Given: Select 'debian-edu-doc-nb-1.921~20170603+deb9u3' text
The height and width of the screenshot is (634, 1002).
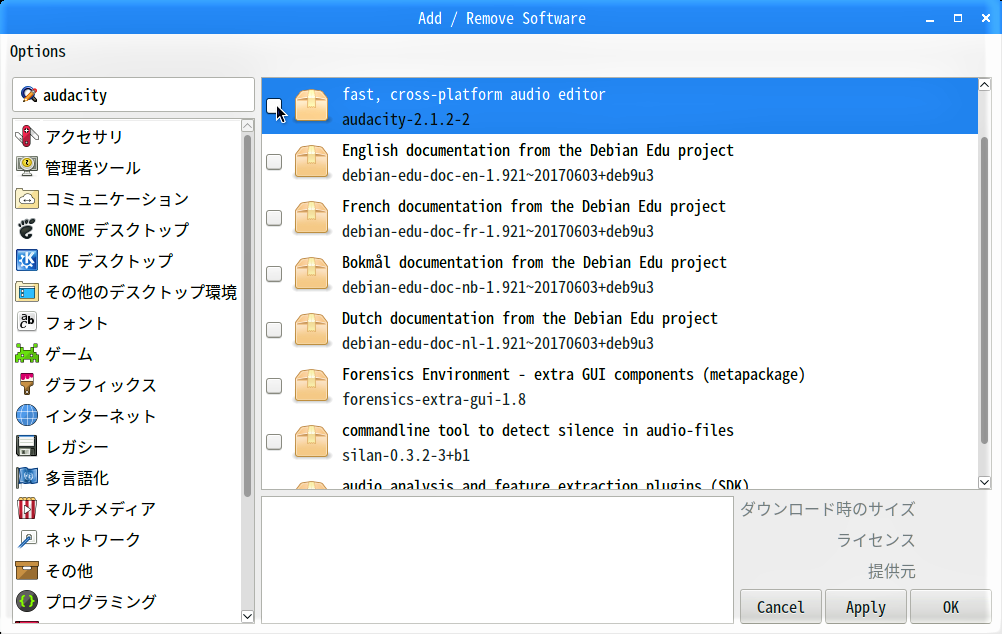Looking at the screenshot, I should (498, 288).
